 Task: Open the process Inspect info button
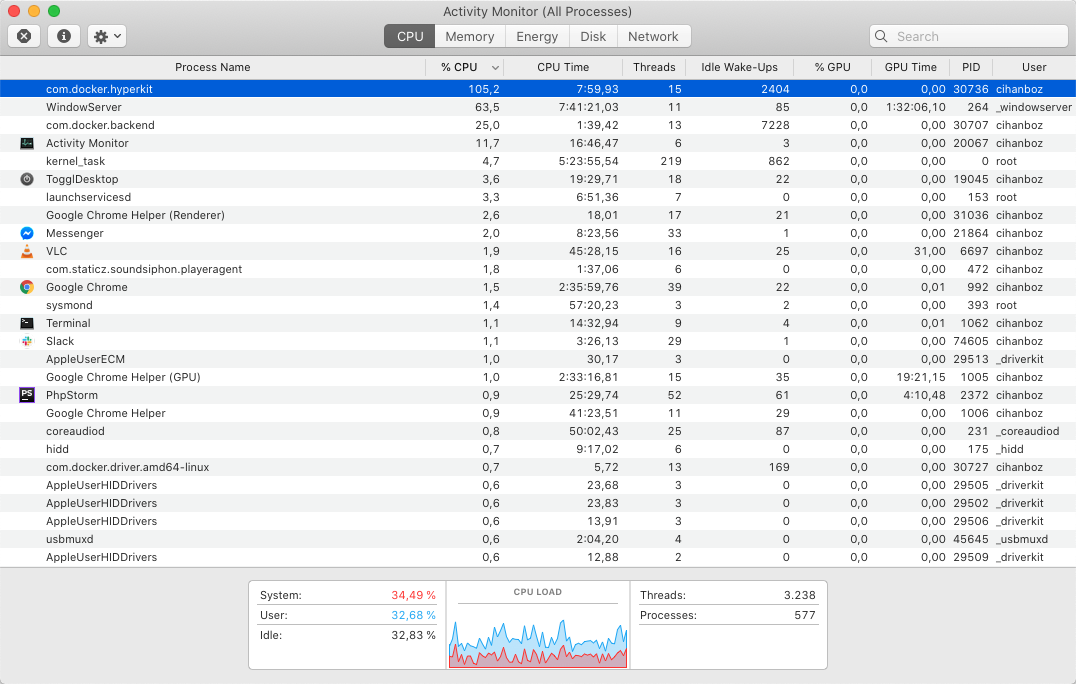64,36
